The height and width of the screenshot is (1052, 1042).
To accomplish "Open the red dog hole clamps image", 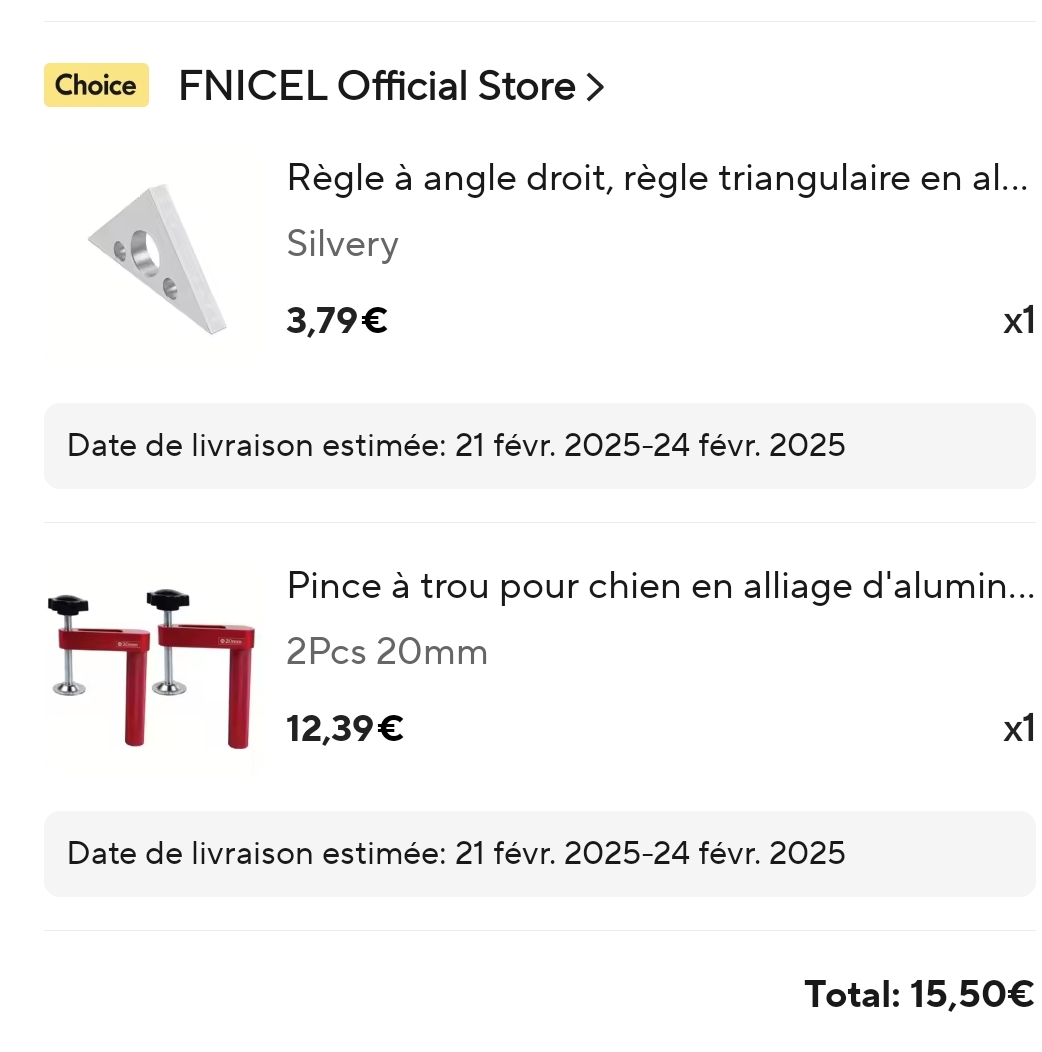I will pyautogui.click(x=150, y=667).
